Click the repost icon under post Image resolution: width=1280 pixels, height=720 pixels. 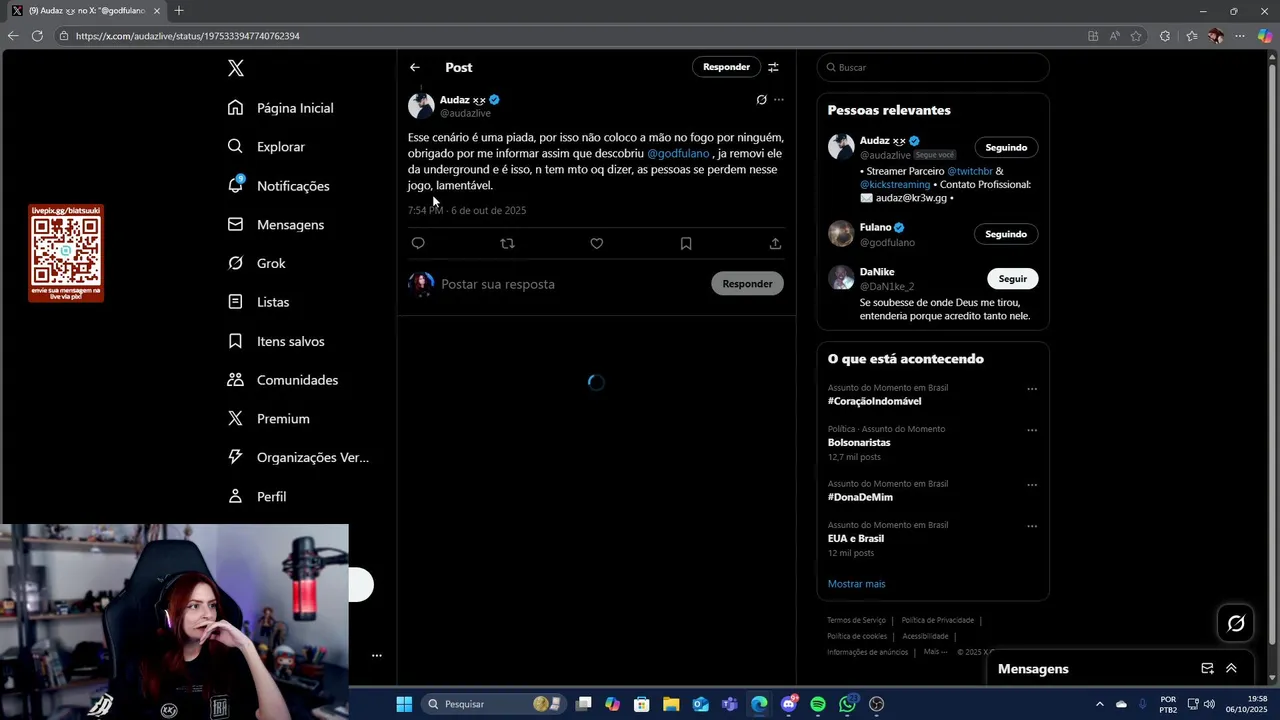point(507,243)
